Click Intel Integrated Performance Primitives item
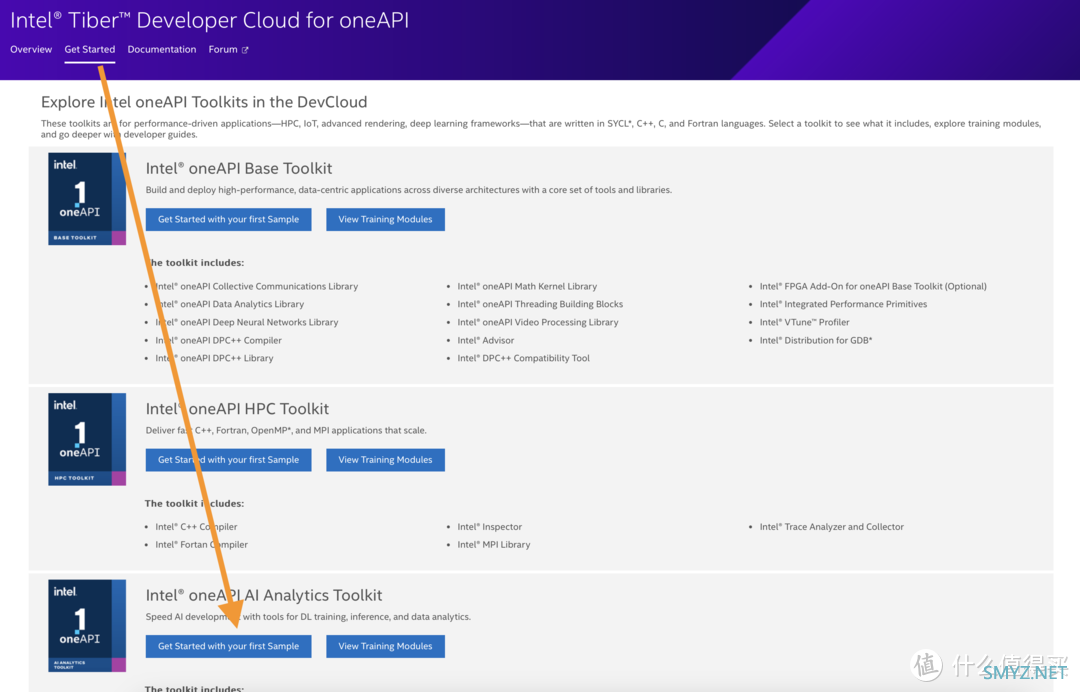The image size is (1080, 692). 843,304
